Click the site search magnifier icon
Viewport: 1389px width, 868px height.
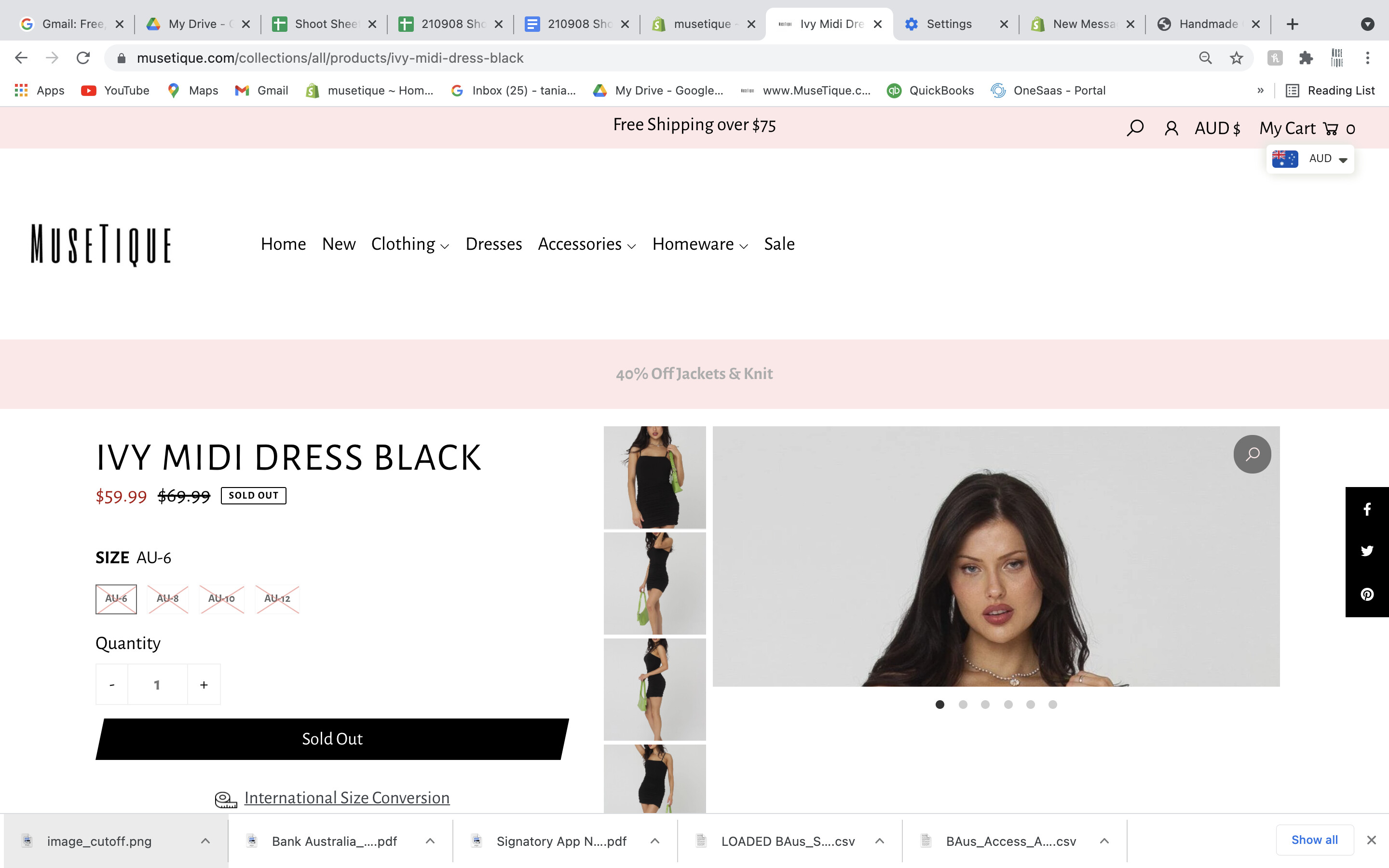(1135, 127)
